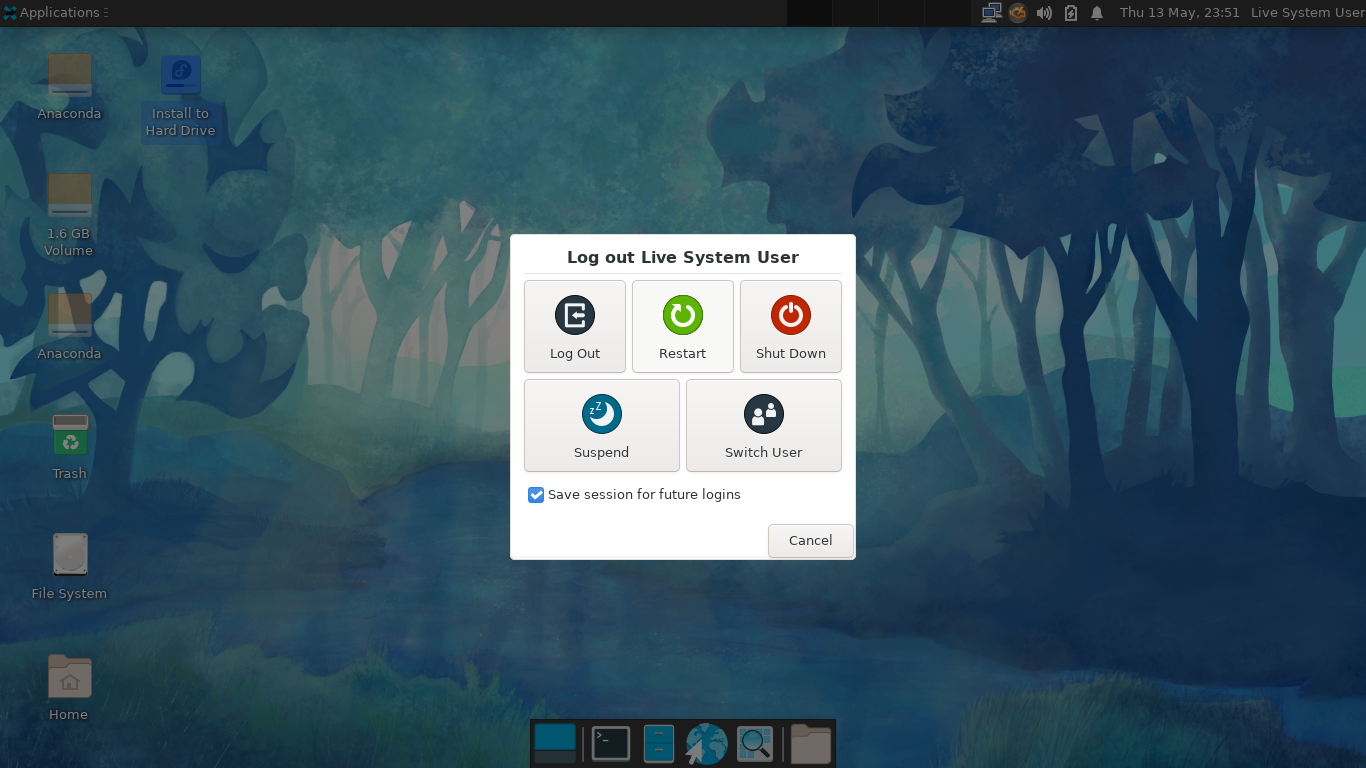Select the Anaconda drive above Trash

[x=69, y=327]
